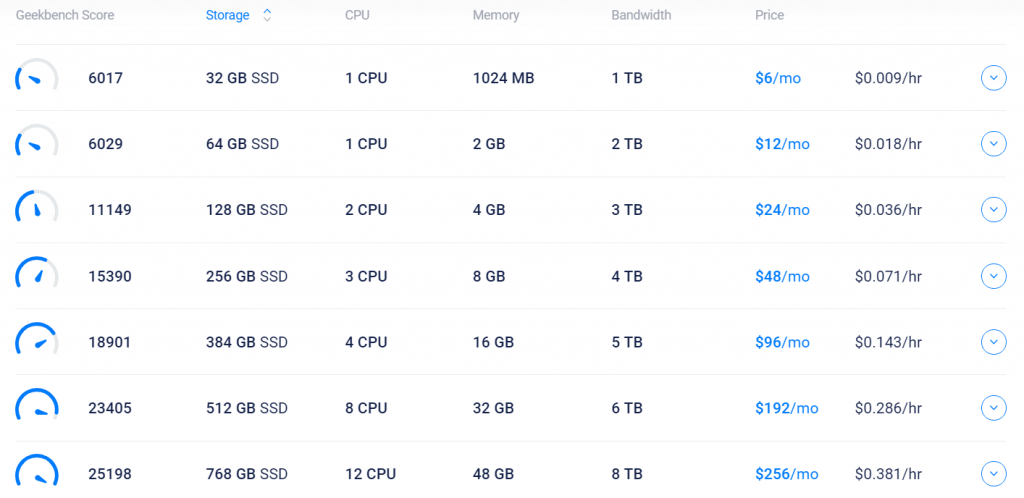The height and width of the screenshot is (498, 1024).
Task: Click the gauge icon for score 25198
Action: pyautogui.click(x=36, y=473)
